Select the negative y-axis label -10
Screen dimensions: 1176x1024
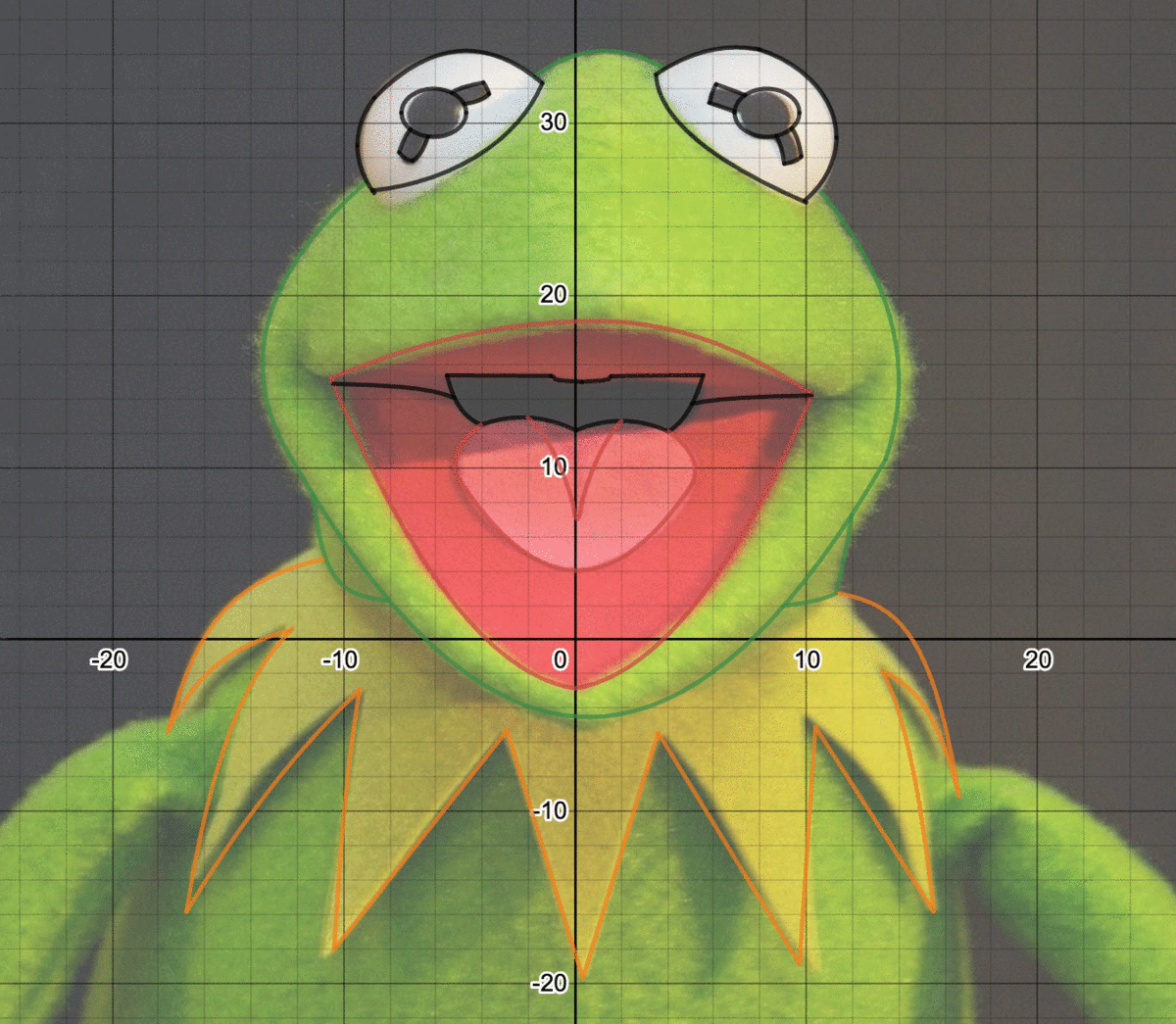click(x=550, y=810)
